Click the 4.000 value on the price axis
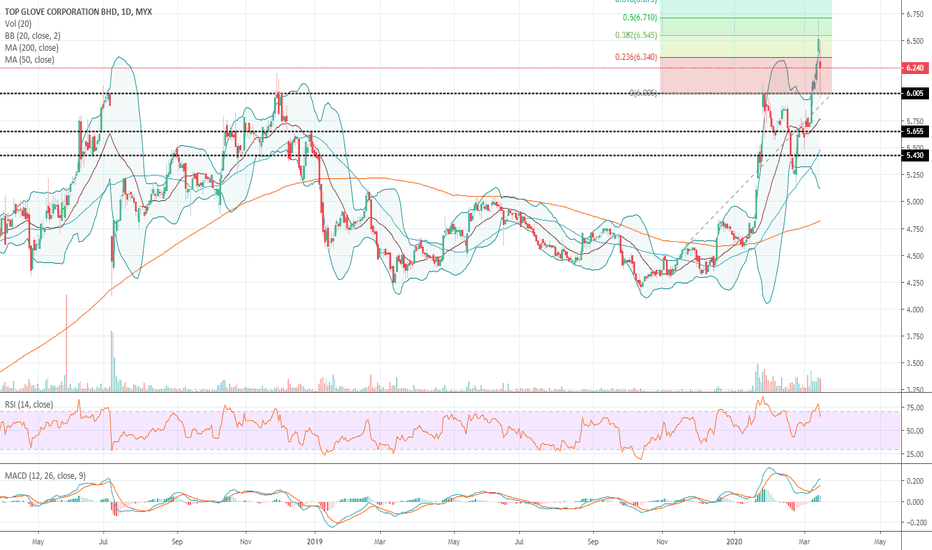Viewport: 932px width, 550px height. tap(915, 309)
